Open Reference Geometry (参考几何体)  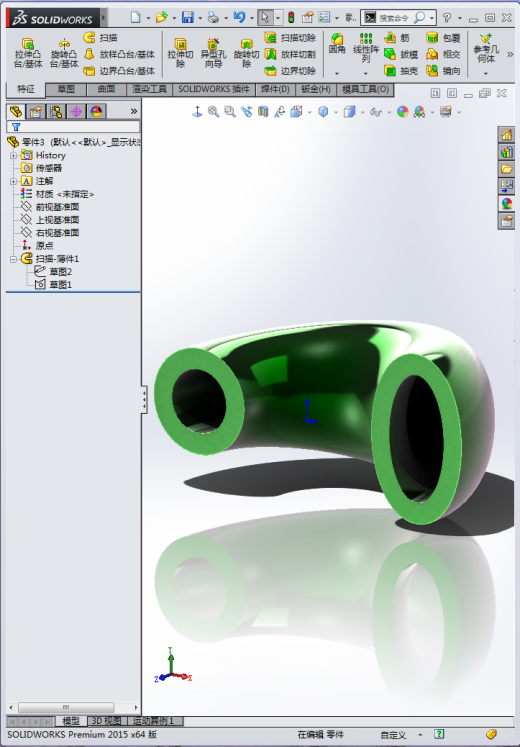point(486,49)
